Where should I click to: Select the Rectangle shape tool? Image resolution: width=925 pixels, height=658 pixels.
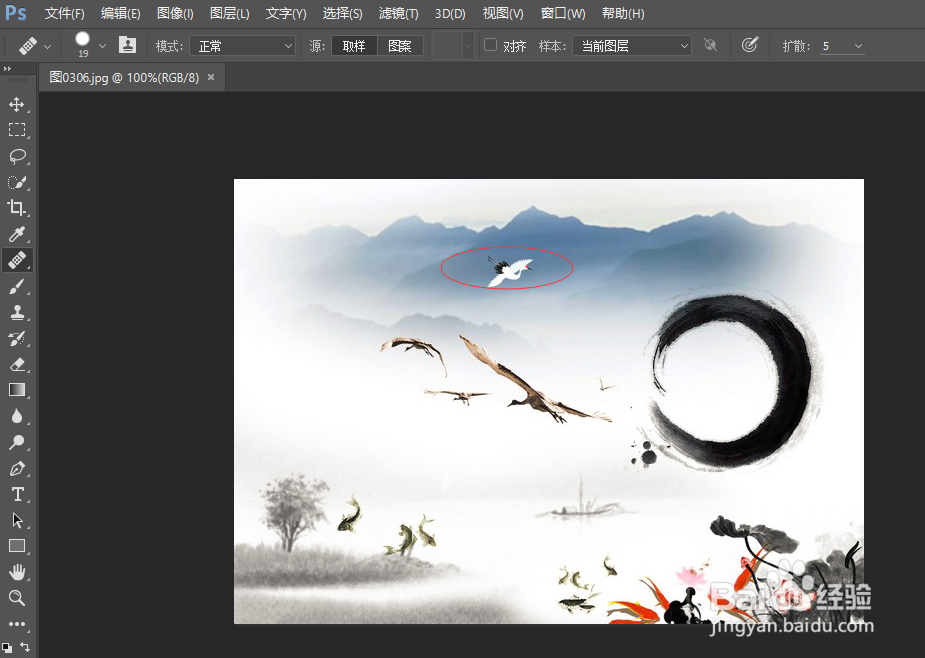tap(17, 546)
